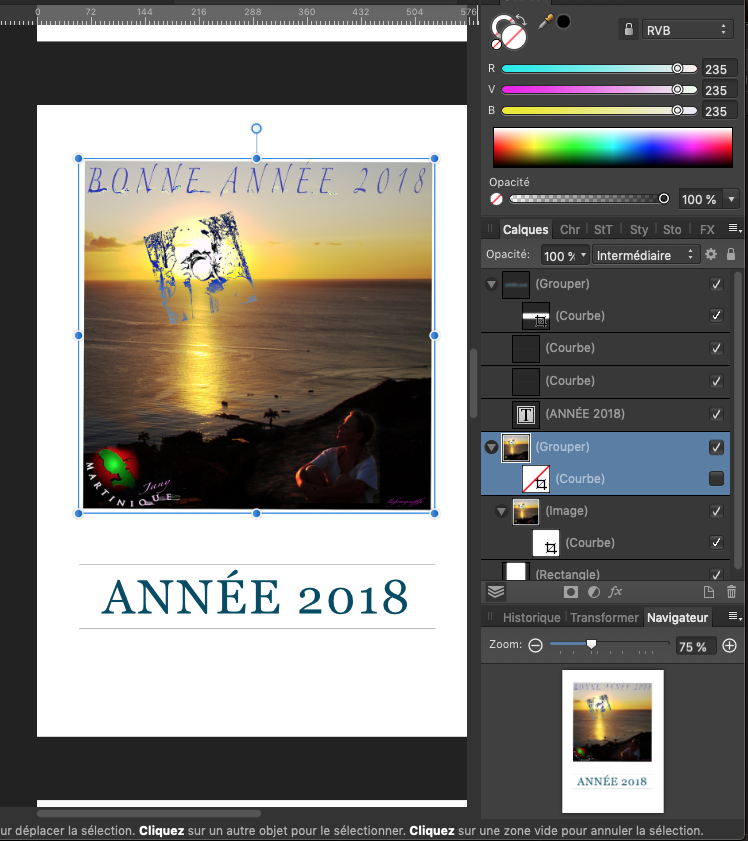Toggle visibility of (Rectangle) layer

[x=716, y=574]
